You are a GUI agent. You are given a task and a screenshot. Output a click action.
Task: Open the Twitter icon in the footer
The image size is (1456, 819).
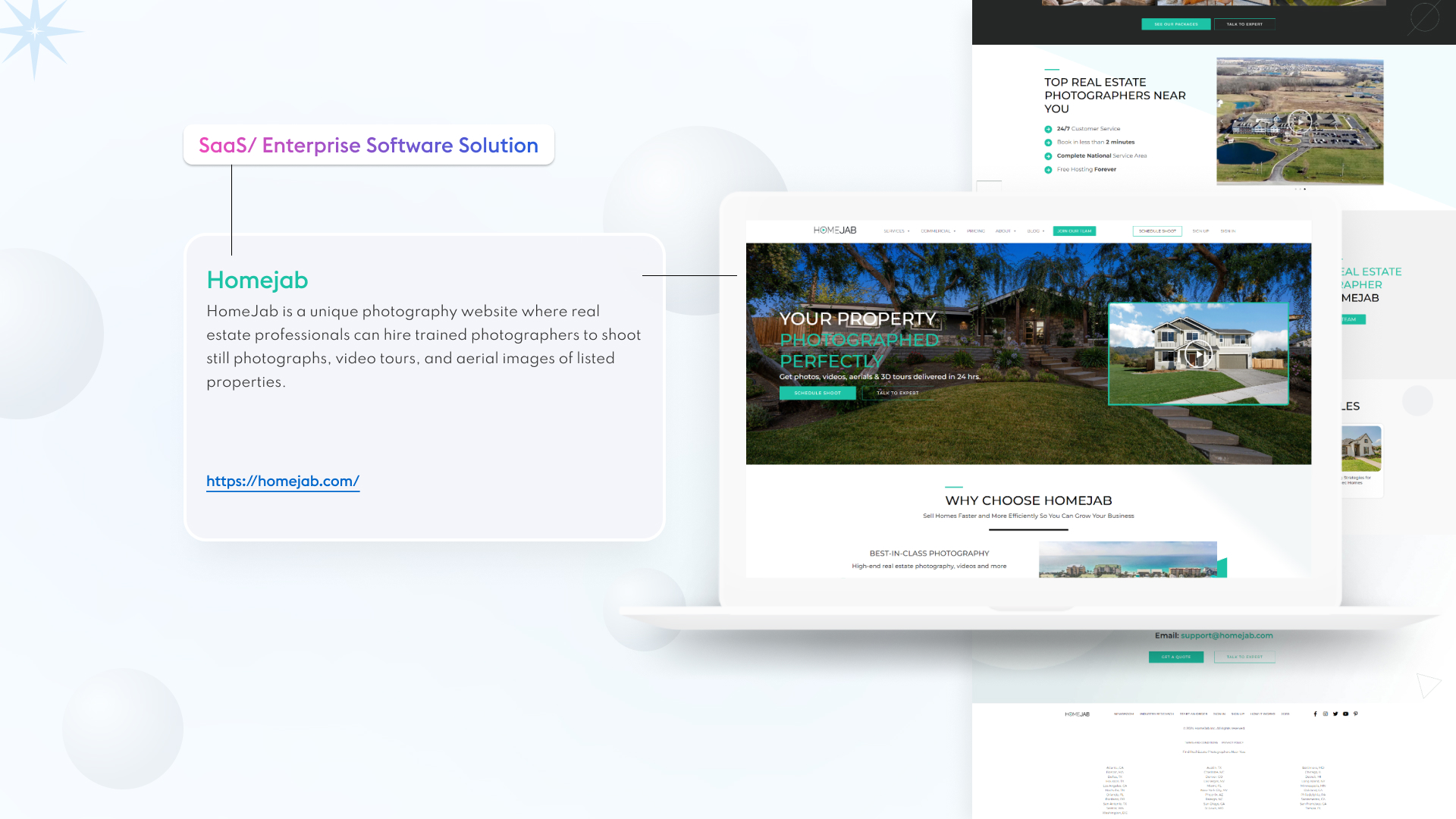1335,714
